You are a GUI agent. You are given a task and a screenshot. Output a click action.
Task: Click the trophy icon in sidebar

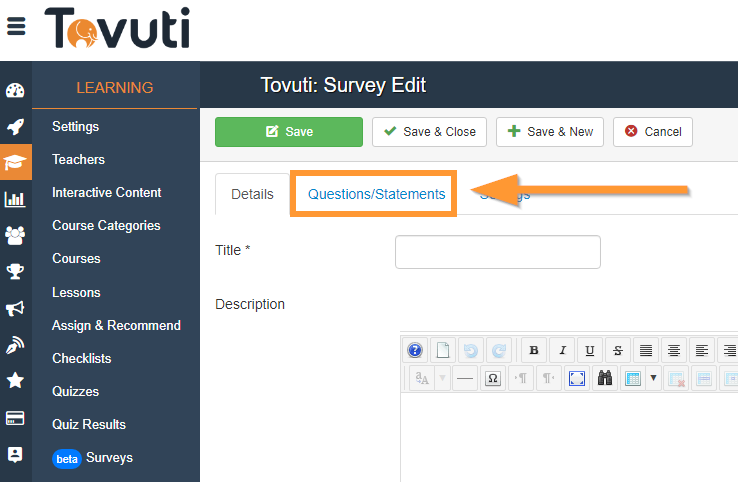(x=15, y=271)
